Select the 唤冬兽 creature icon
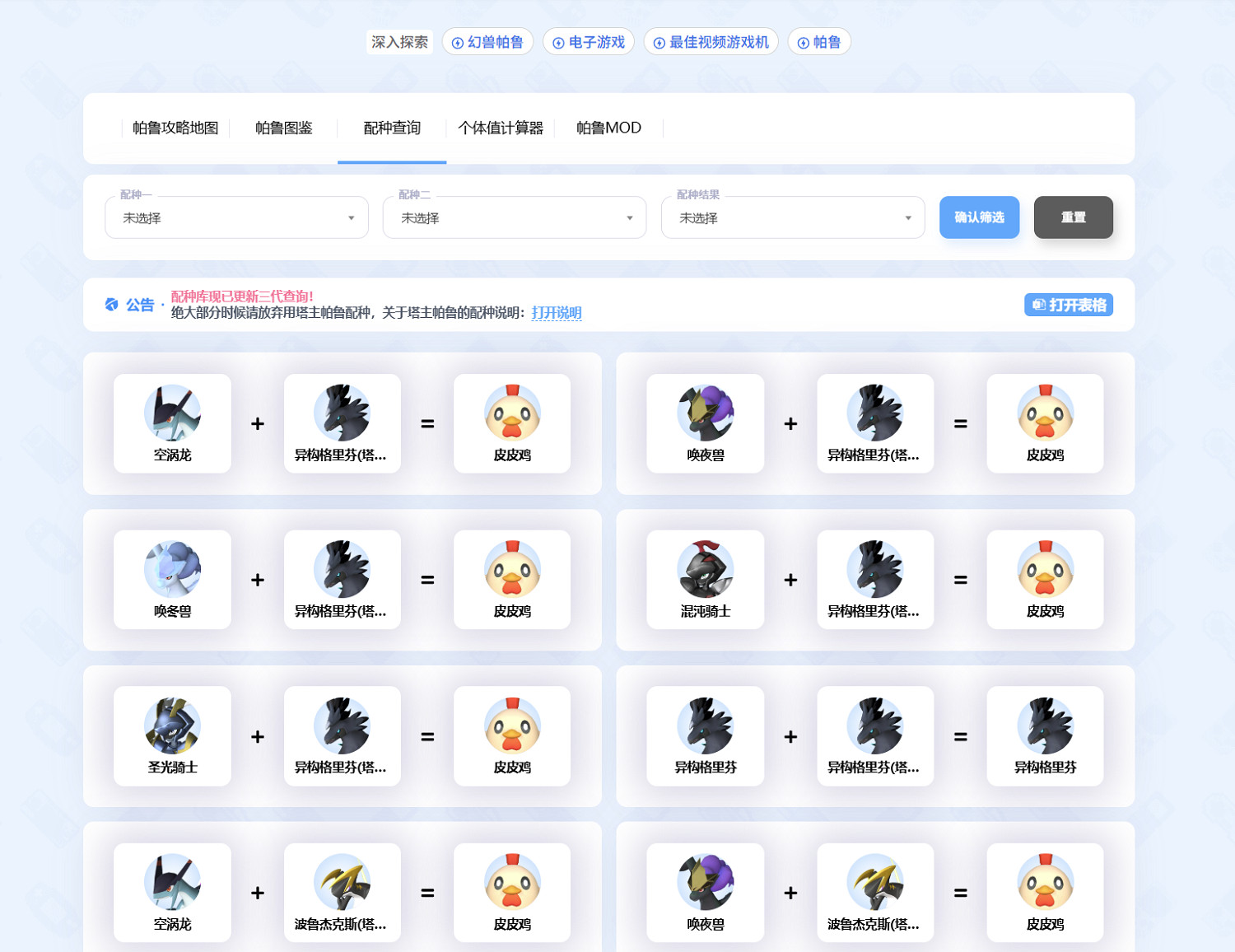This screenshot has width=1235, height=952. [x=171, y=570]
